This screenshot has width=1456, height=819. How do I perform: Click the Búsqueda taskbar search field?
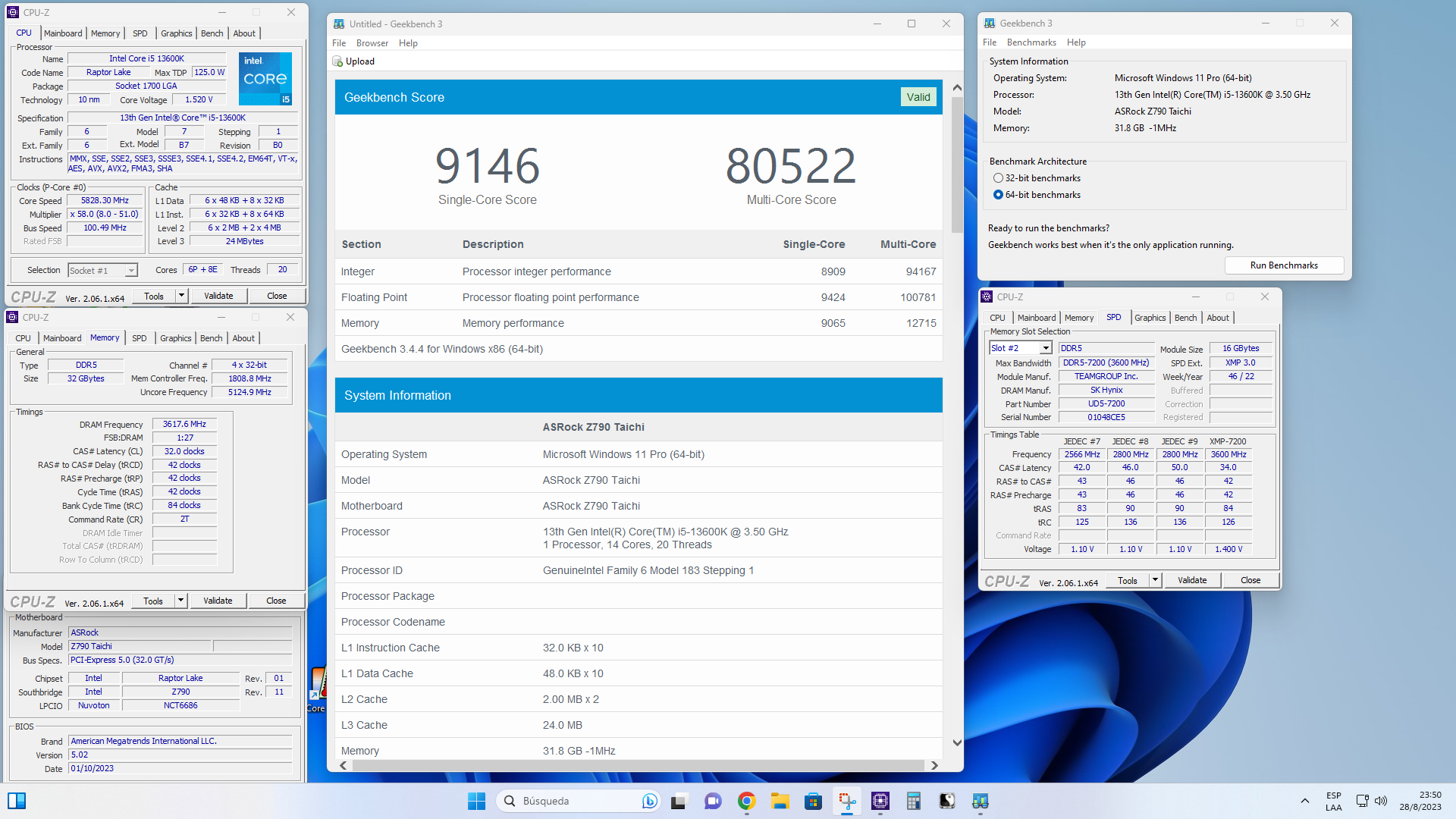pos(579,801)
